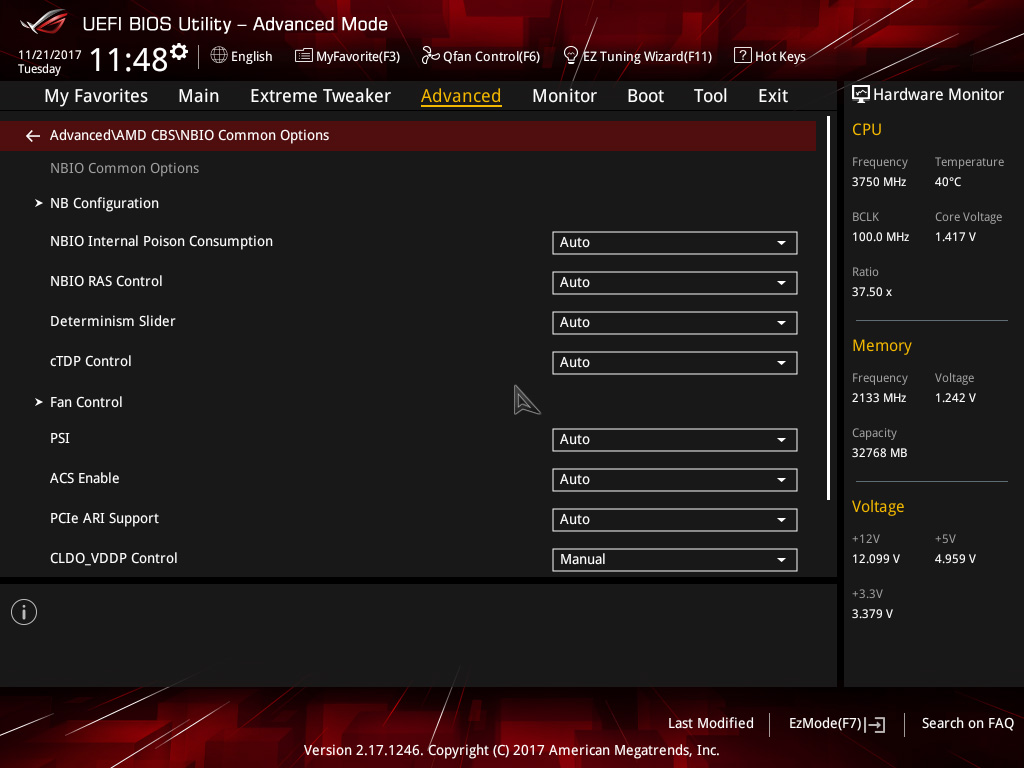Click the BCLK value 100.0 MHz

pos(880,237)
